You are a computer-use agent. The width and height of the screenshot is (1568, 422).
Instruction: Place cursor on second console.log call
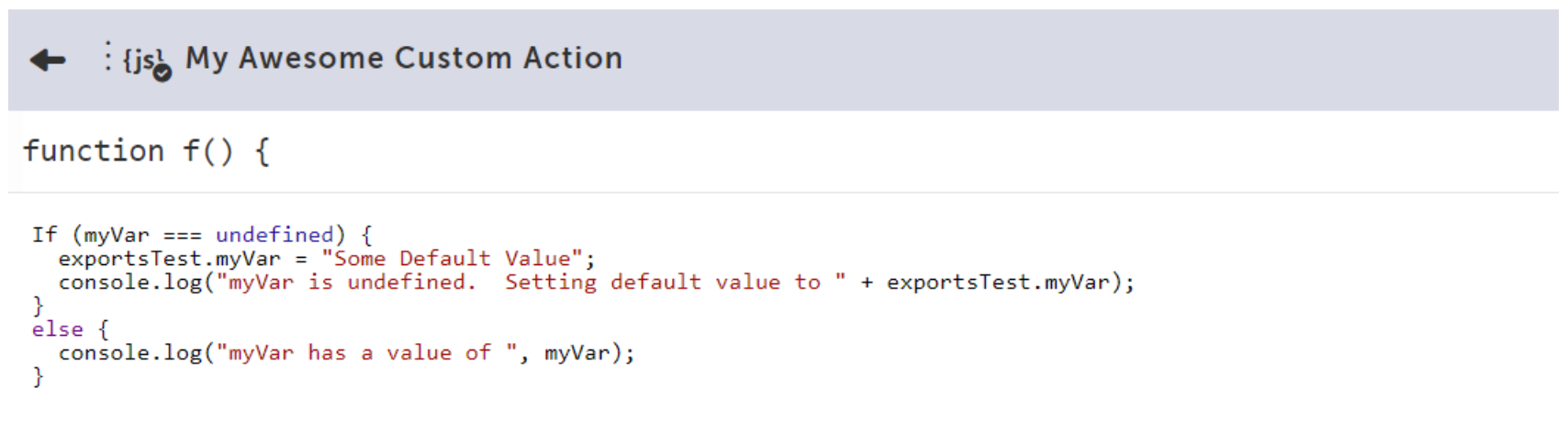pyautogui.click(x=130, y=353)
